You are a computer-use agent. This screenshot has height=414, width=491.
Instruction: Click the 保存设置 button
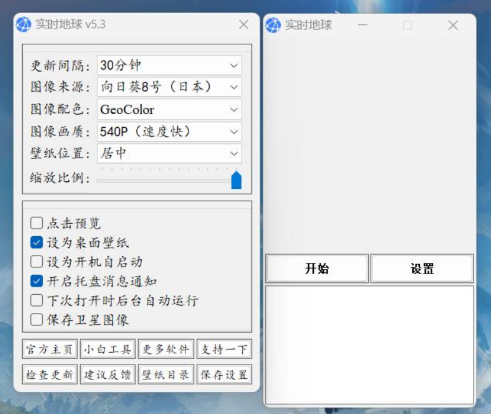point(224,375)
